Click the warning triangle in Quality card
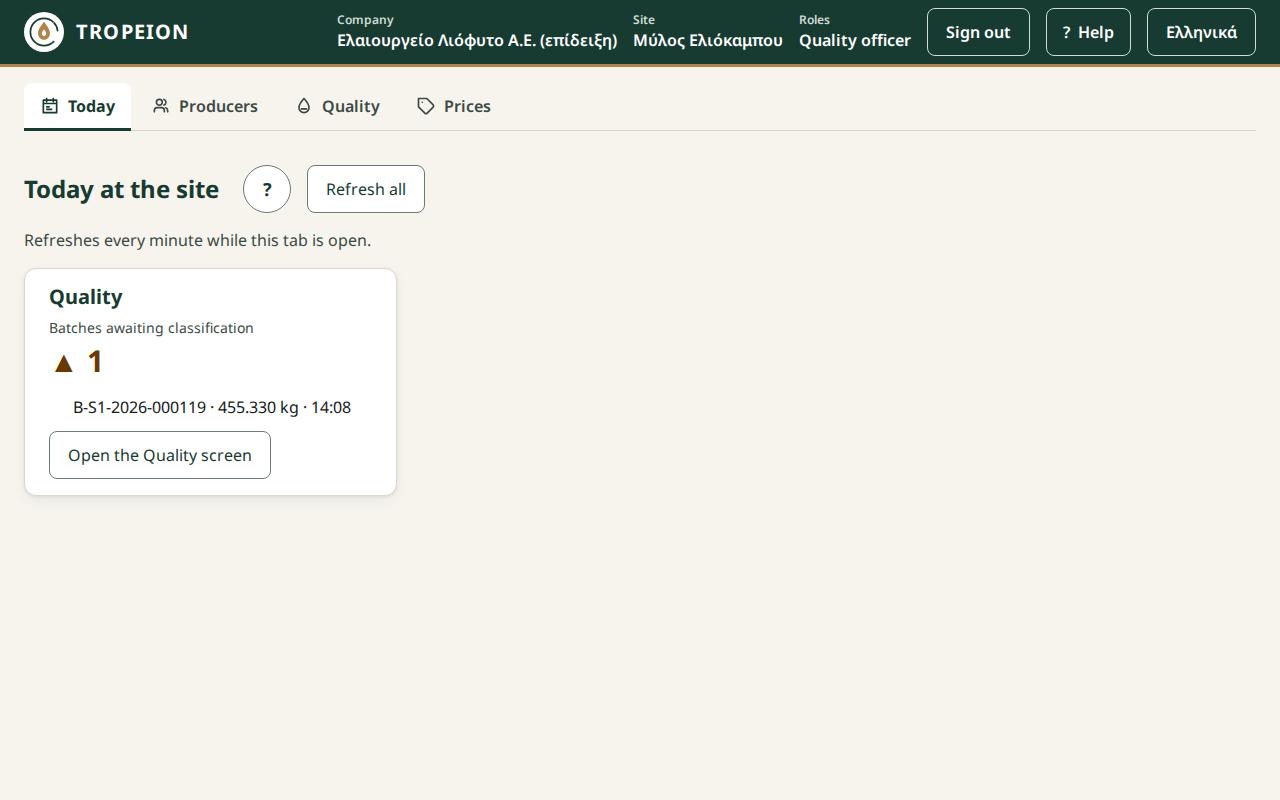The width and height of the screenshot is (1280, 800). point(64,363)
